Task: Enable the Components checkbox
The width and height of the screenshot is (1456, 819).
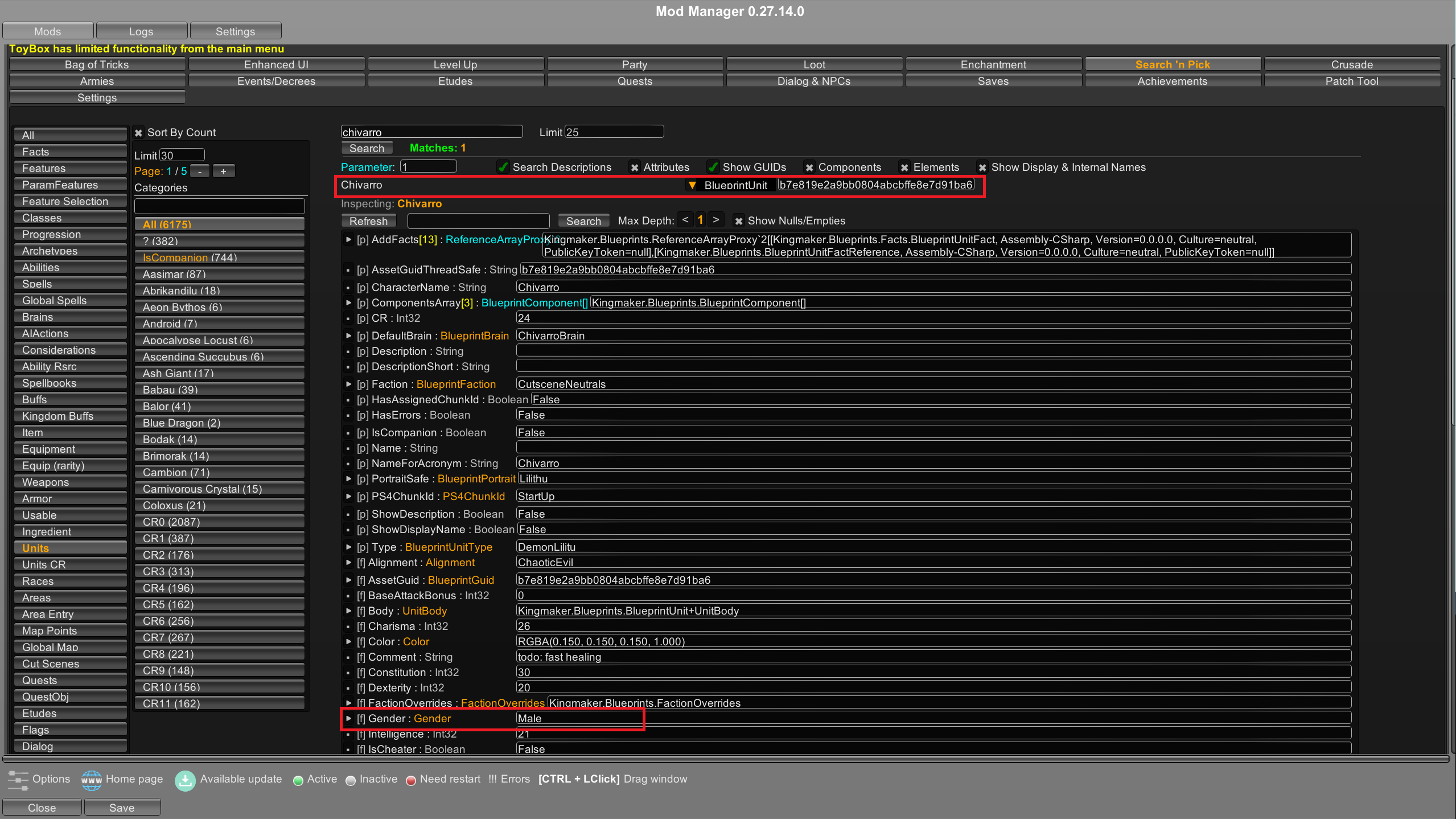Action: [809, 167]
